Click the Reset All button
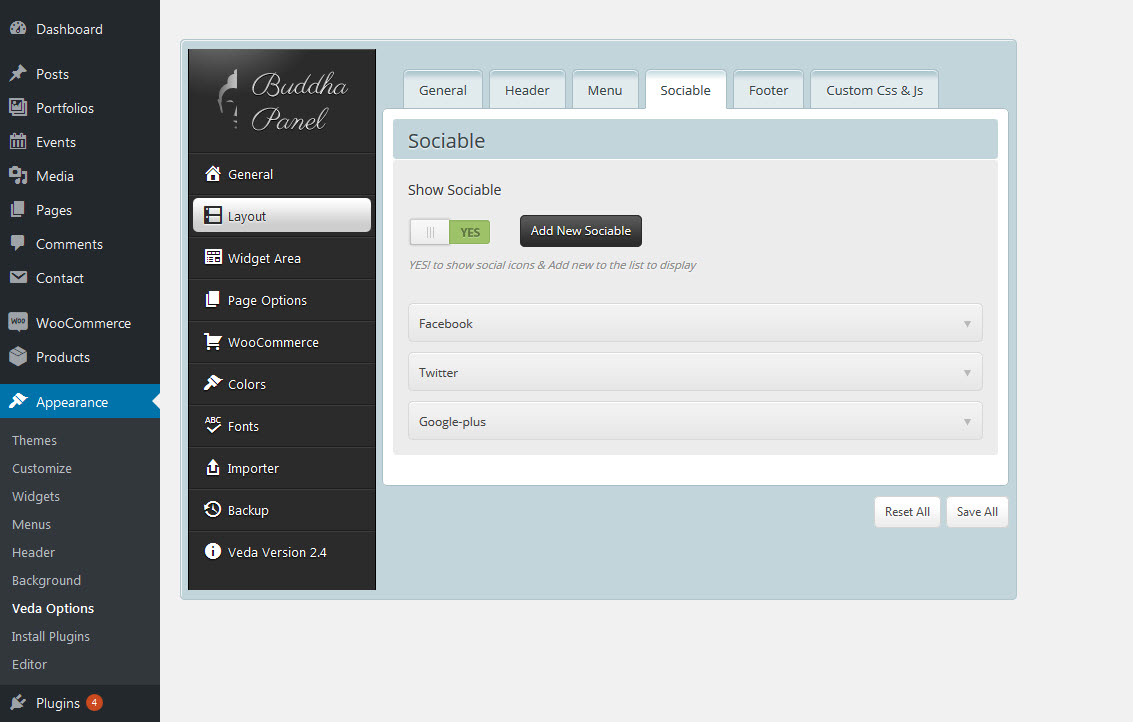 point(907,512)
